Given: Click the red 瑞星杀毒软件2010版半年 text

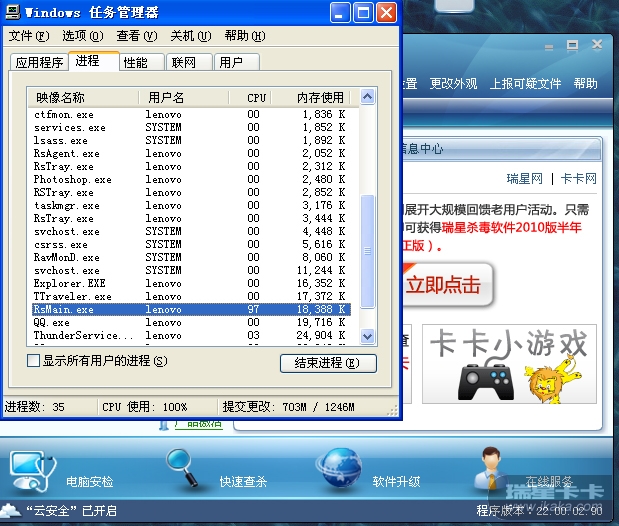Looking at the screenshot, I should [x=512, y=227].
